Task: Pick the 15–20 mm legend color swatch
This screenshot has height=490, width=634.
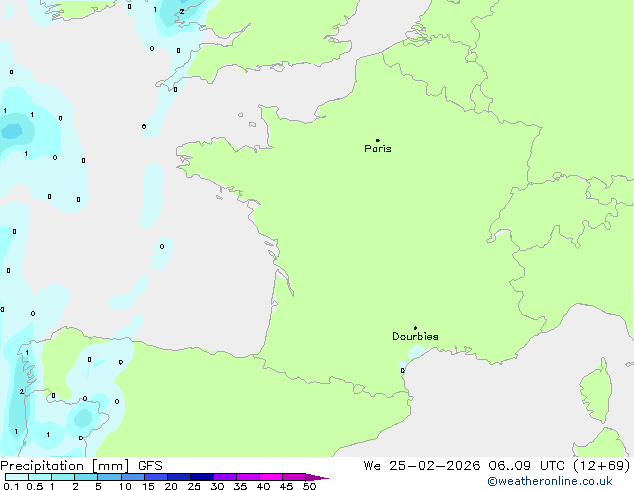Action: (x=156, y=477)
